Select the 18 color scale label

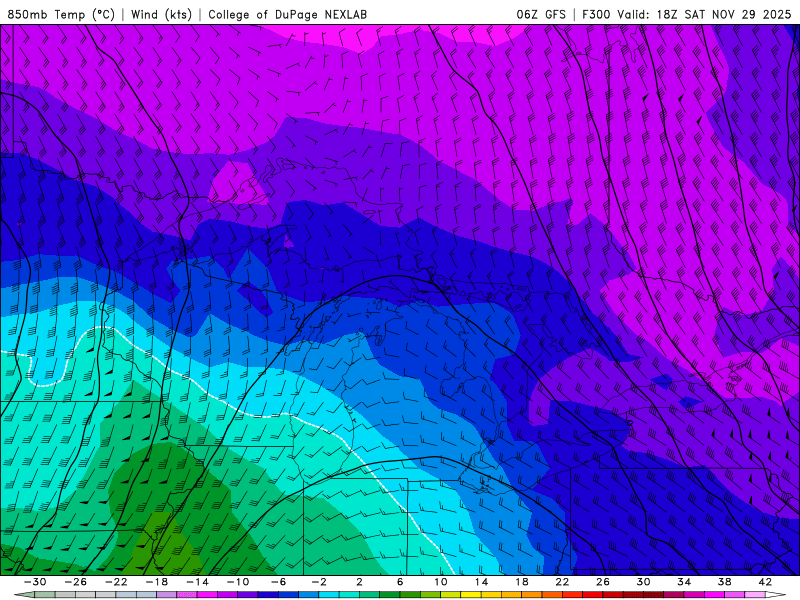coord(522,582)
